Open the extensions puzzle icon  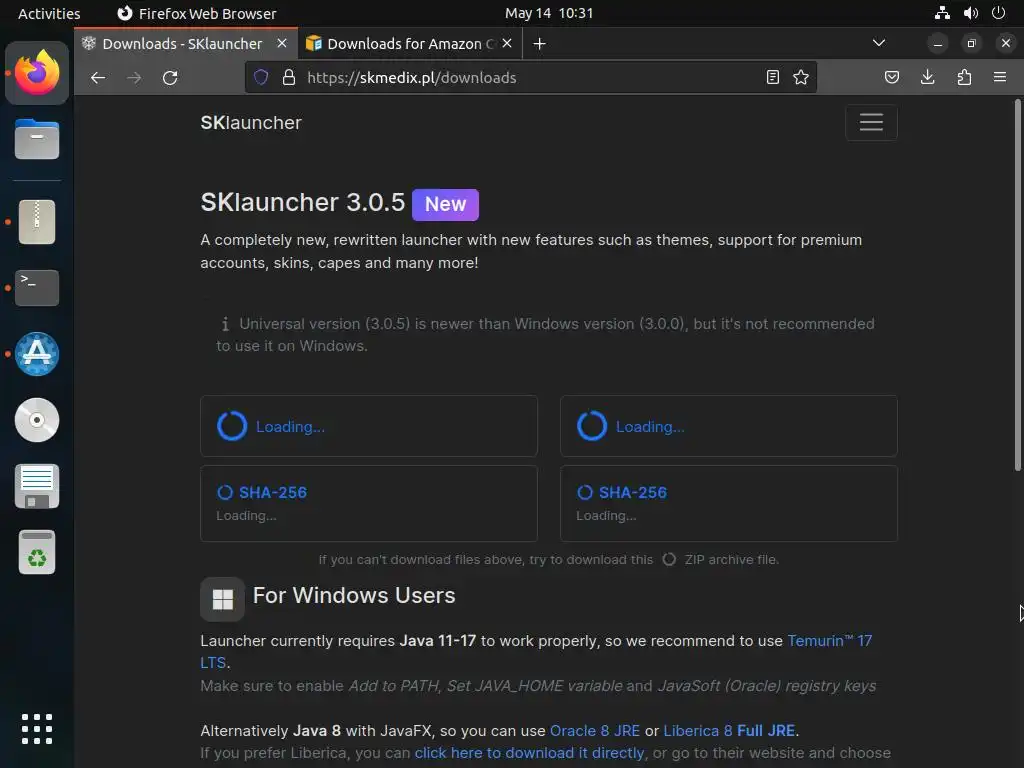click(964, 77)
